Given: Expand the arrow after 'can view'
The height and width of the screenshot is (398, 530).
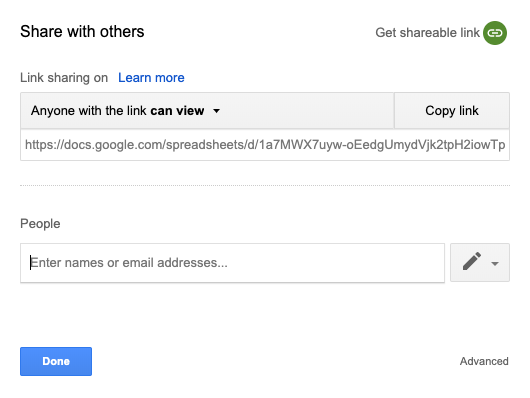Looking at the screenshot, I should pyautogui.click(x=216, y=111).
